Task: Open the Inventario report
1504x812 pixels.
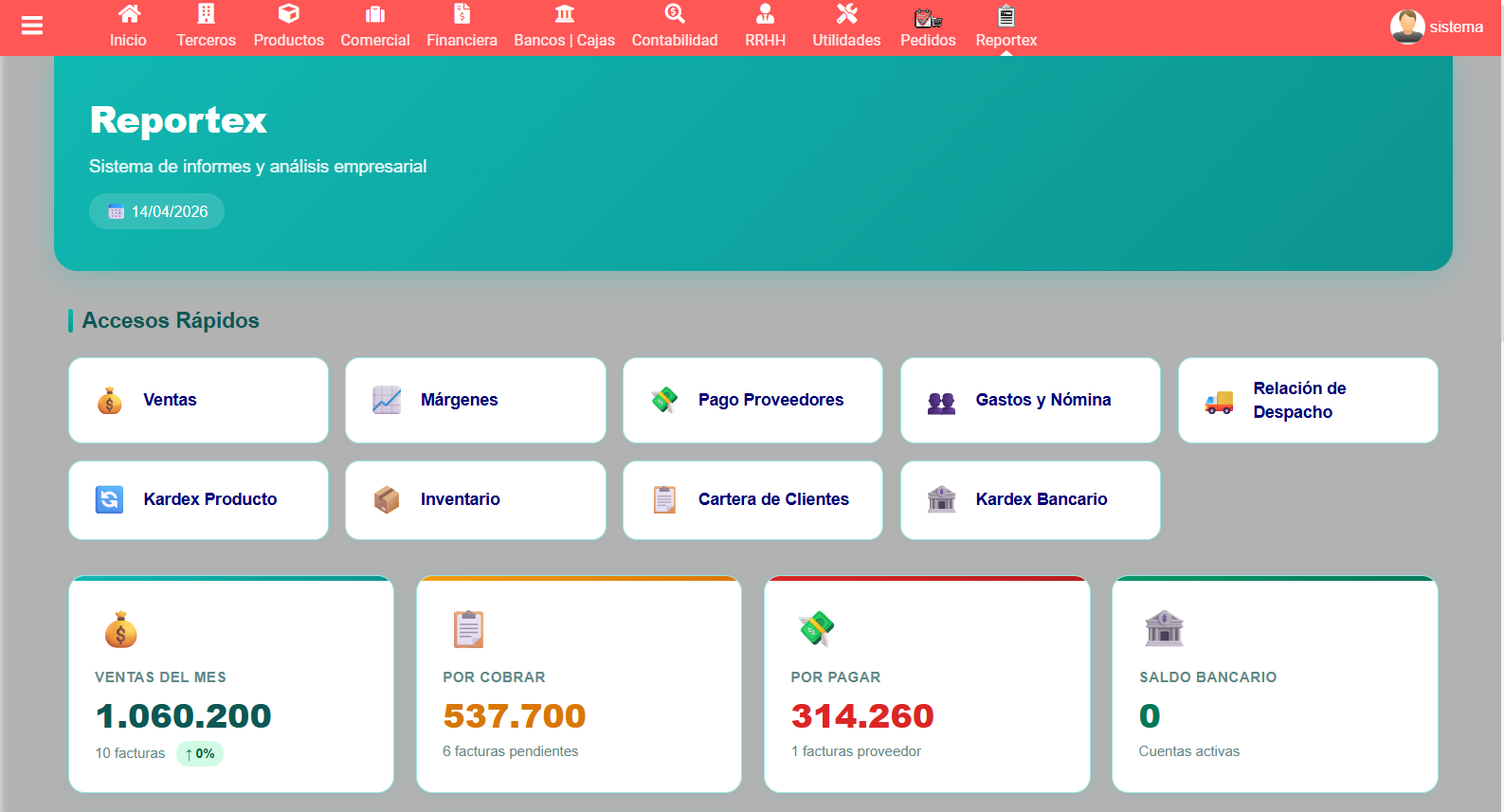Action: point(476,500)
